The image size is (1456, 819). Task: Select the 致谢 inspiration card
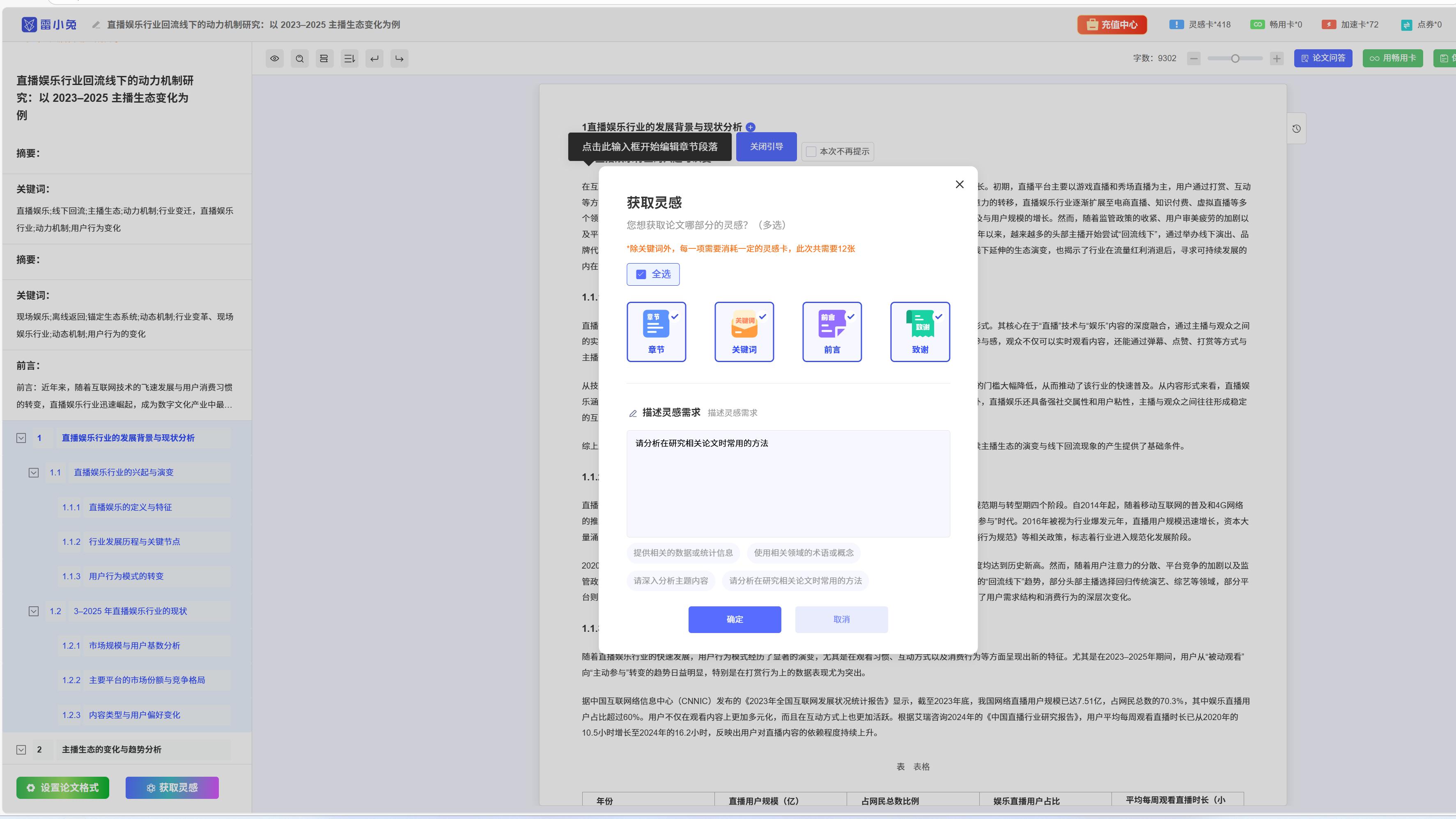coord(920,332)
